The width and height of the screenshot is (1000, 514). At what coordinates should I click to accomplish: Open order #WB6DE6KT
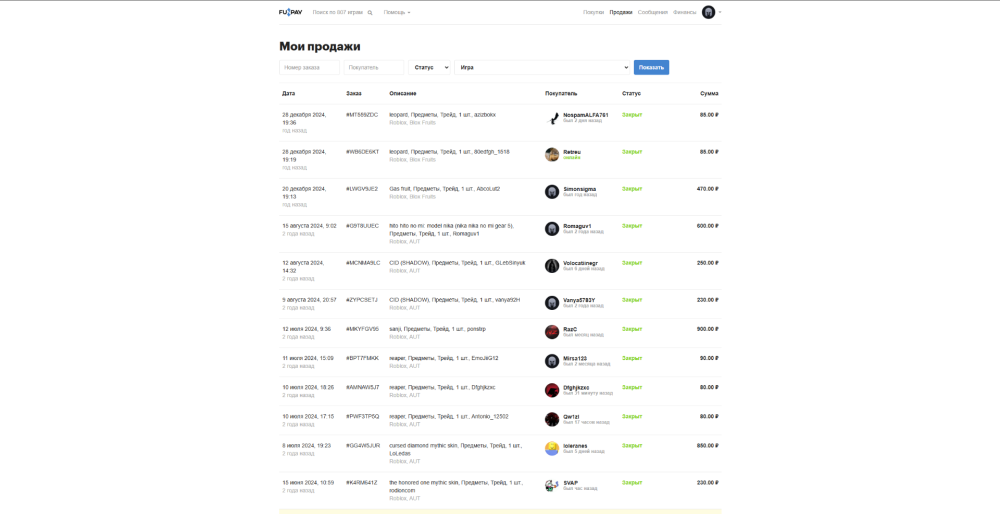point(362,152)
